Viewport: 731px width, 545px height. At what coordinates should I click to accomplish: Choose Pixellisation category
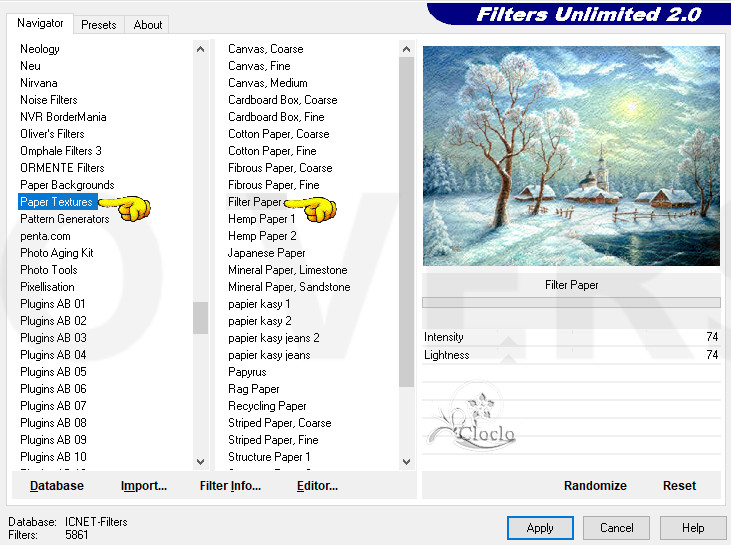pos(47,287)
